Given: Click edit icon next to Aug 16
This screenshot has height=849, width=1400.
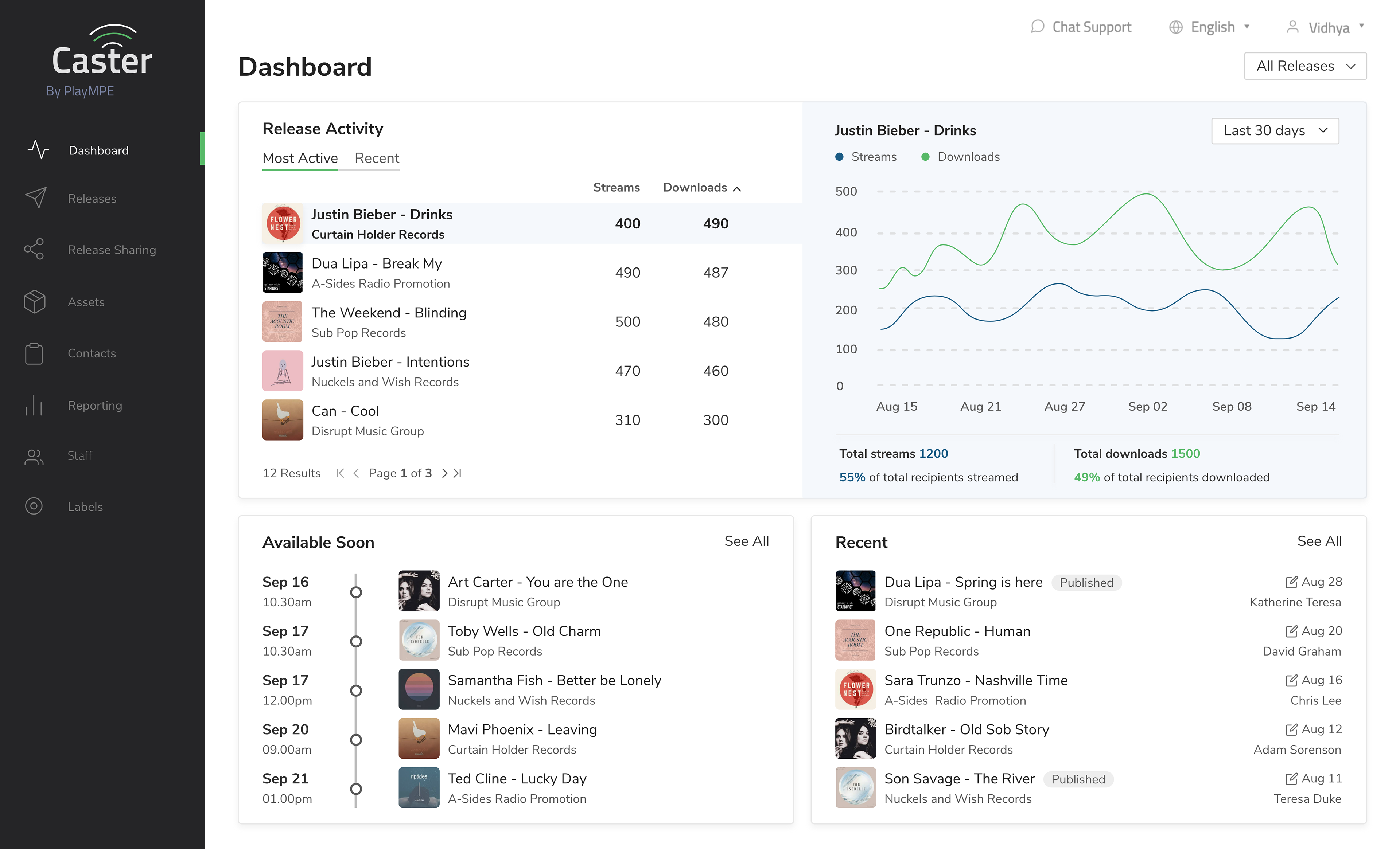Looking at the screenshot, I should [x=1291, y=680].
